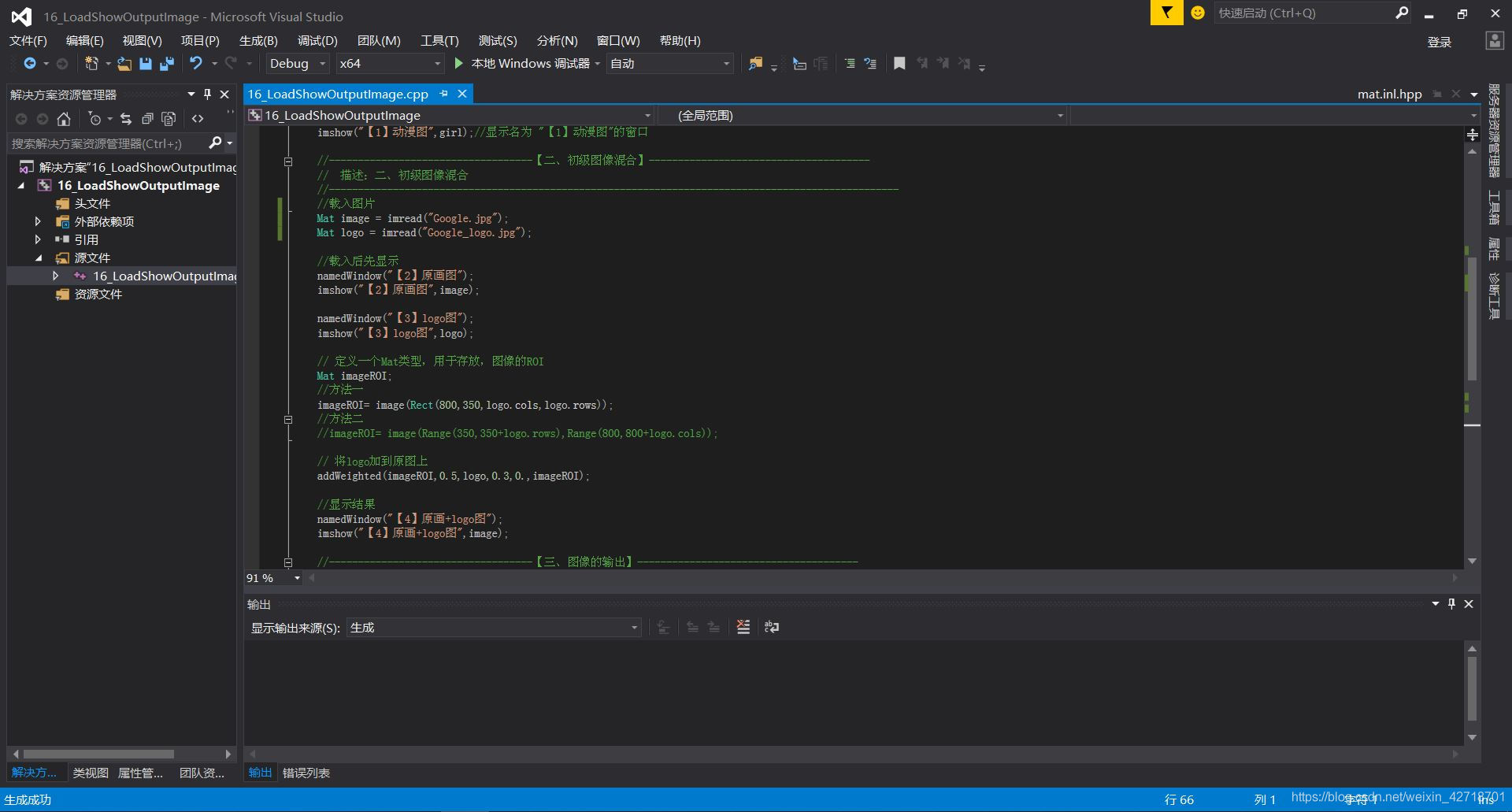Toggle pin on 16_LoadShowOutputImage.cpp tab
This screenshot has height=812, width=1512.
click(x=444, y=94)
